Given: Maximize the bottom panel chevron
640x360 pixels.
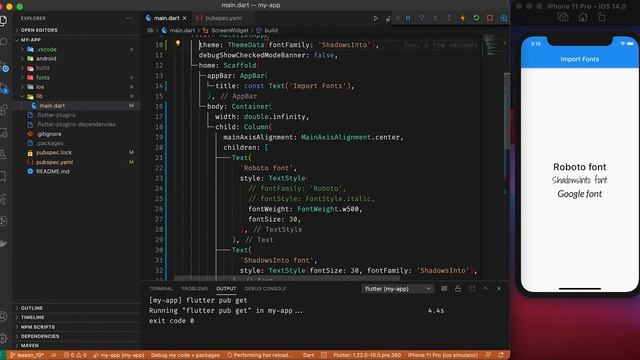Looking at the screenshot, I should coord(485,289).
